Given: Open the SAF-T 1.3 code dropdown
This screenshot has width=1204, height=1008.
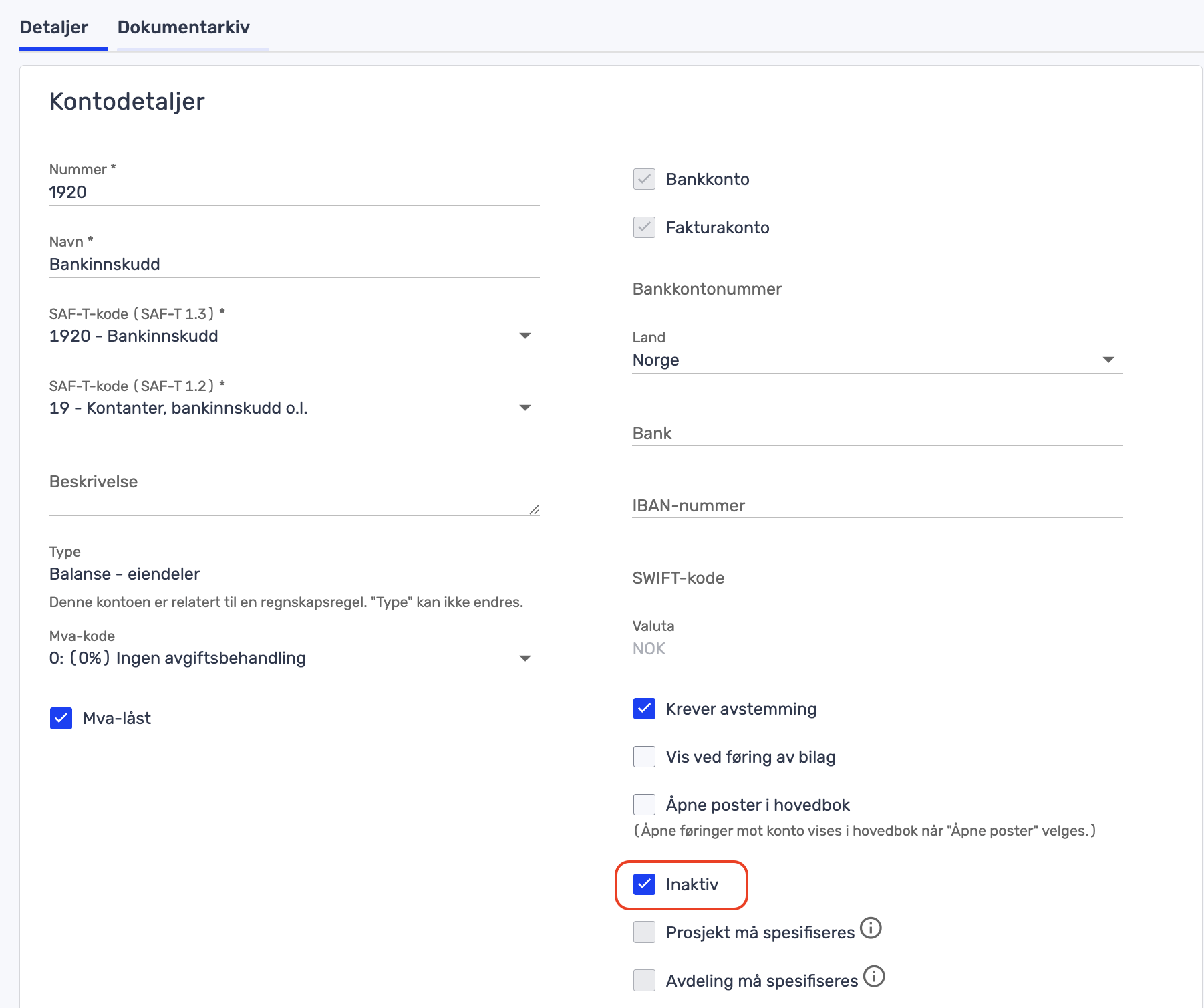Looking at the screenshot, I should click(525, 336).
